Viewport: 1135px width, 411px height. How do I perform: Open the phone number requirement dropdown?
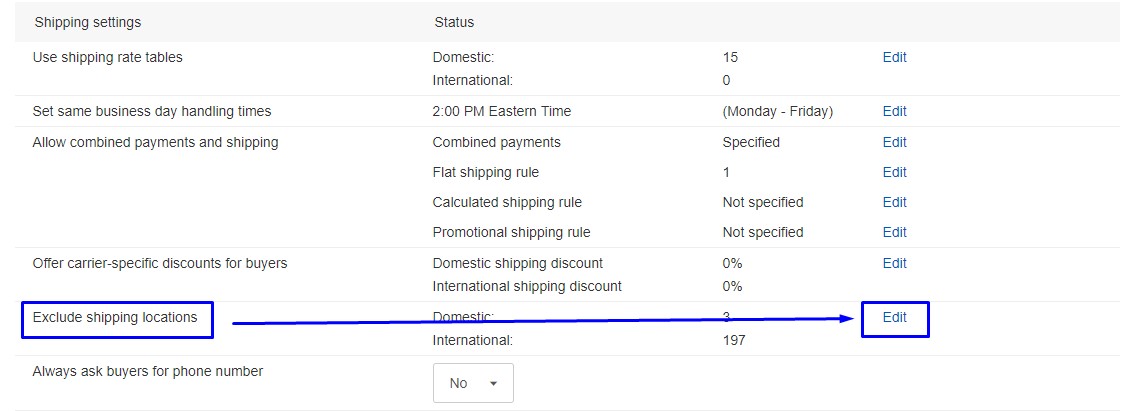point(473,383)
